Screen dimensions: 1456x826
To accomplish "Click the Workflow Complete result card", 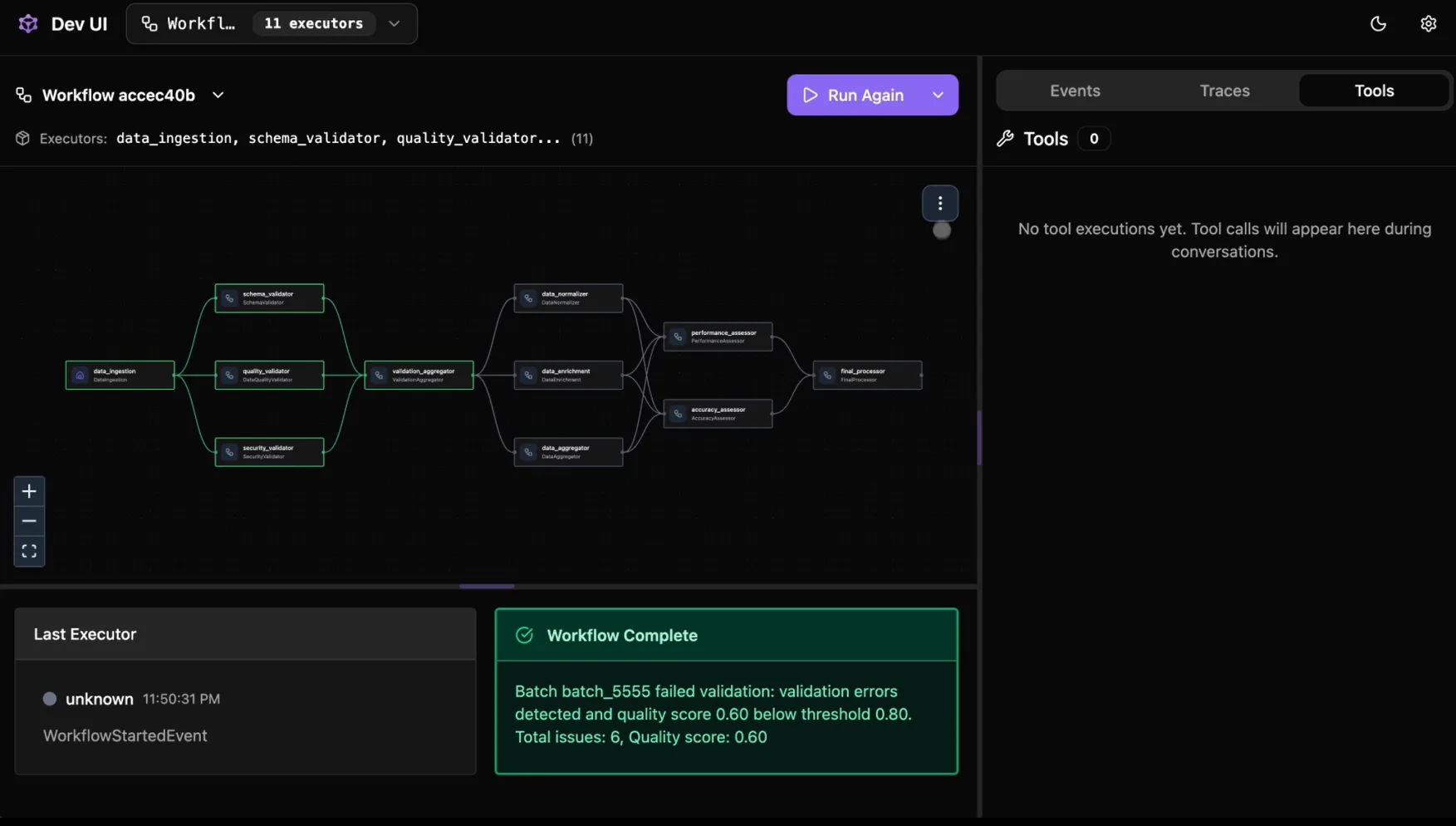I will click(726, 691).
